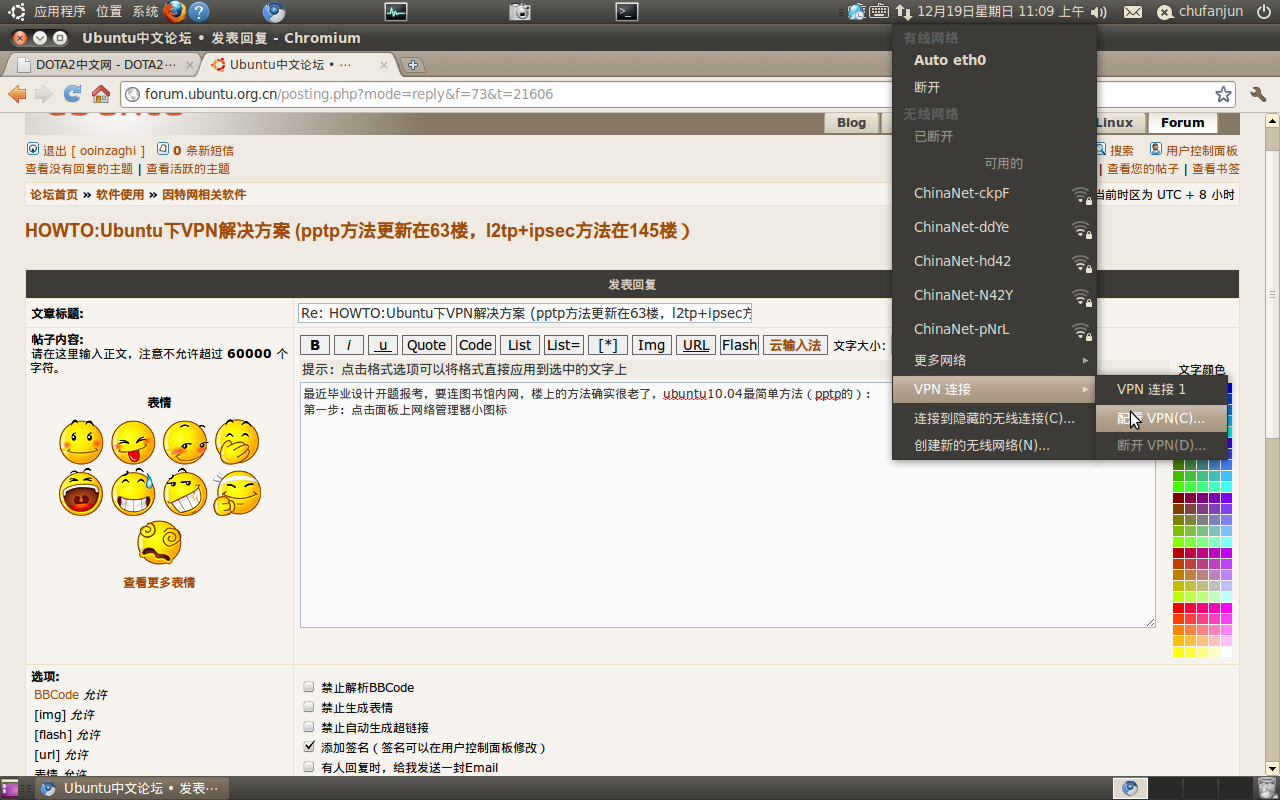Open the 系统 menu in the top panel
This screenshot has height=800, width=1280.
tap(145, 12)
